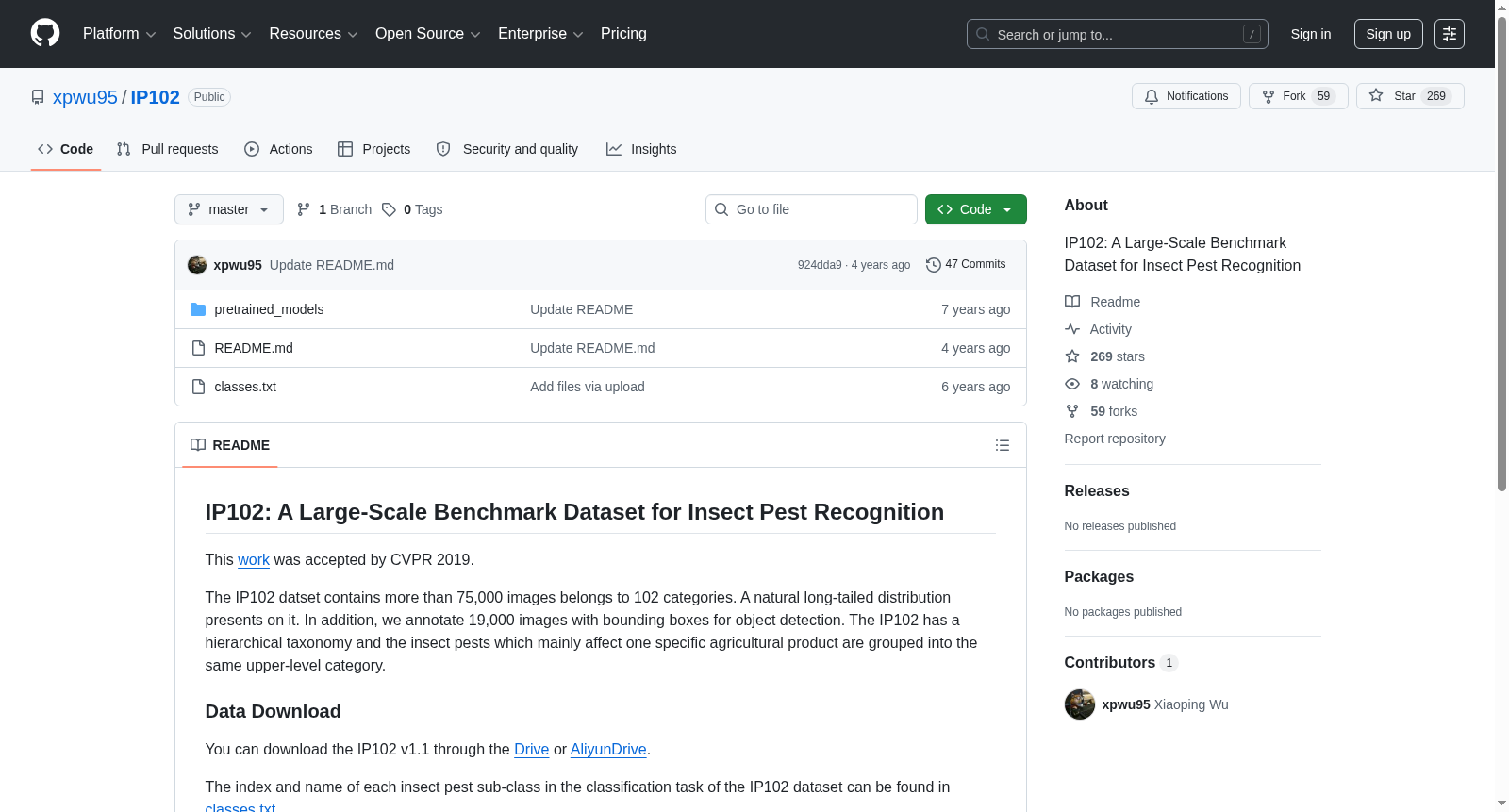Click the contributor avatar of Xiaoping Wu
The height and width of the screenshot is (812, 1509).
[x=1080, y=704]
